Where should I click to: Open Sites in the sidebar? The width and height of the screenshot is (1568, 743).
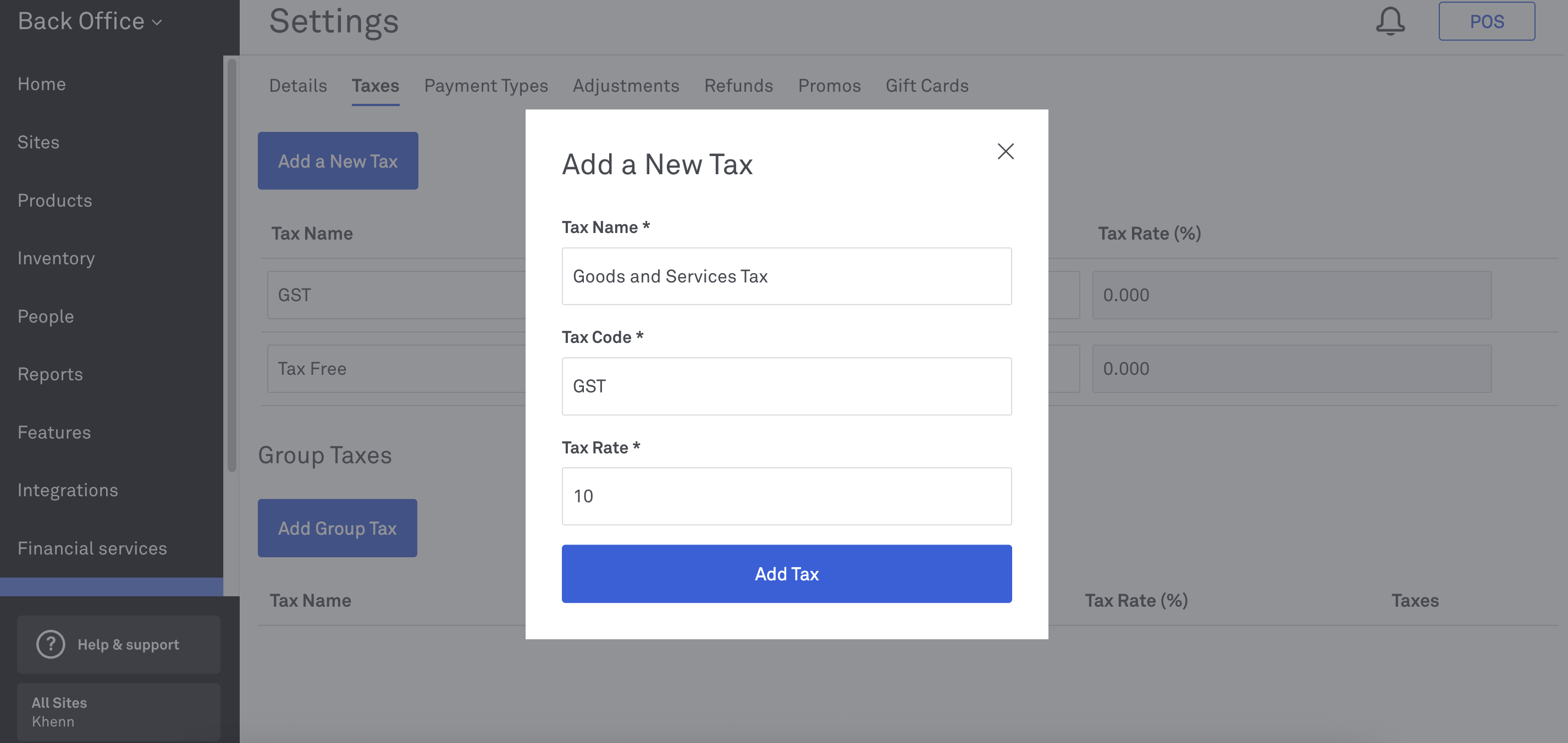coord(38,142)
